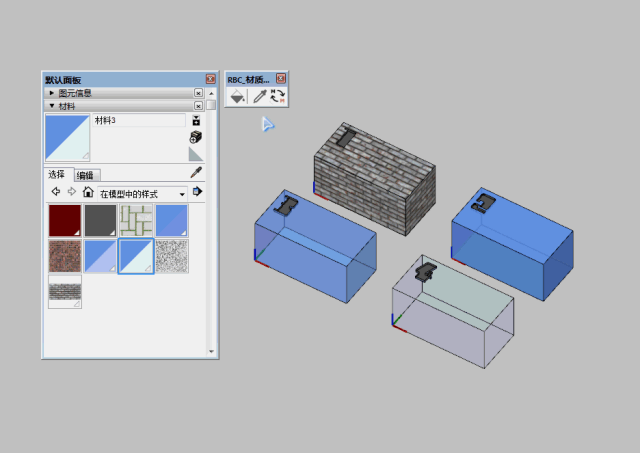Screen dimensions: 640x453
Task: Click the 材料3 material name field
Action: pos(138,120)
